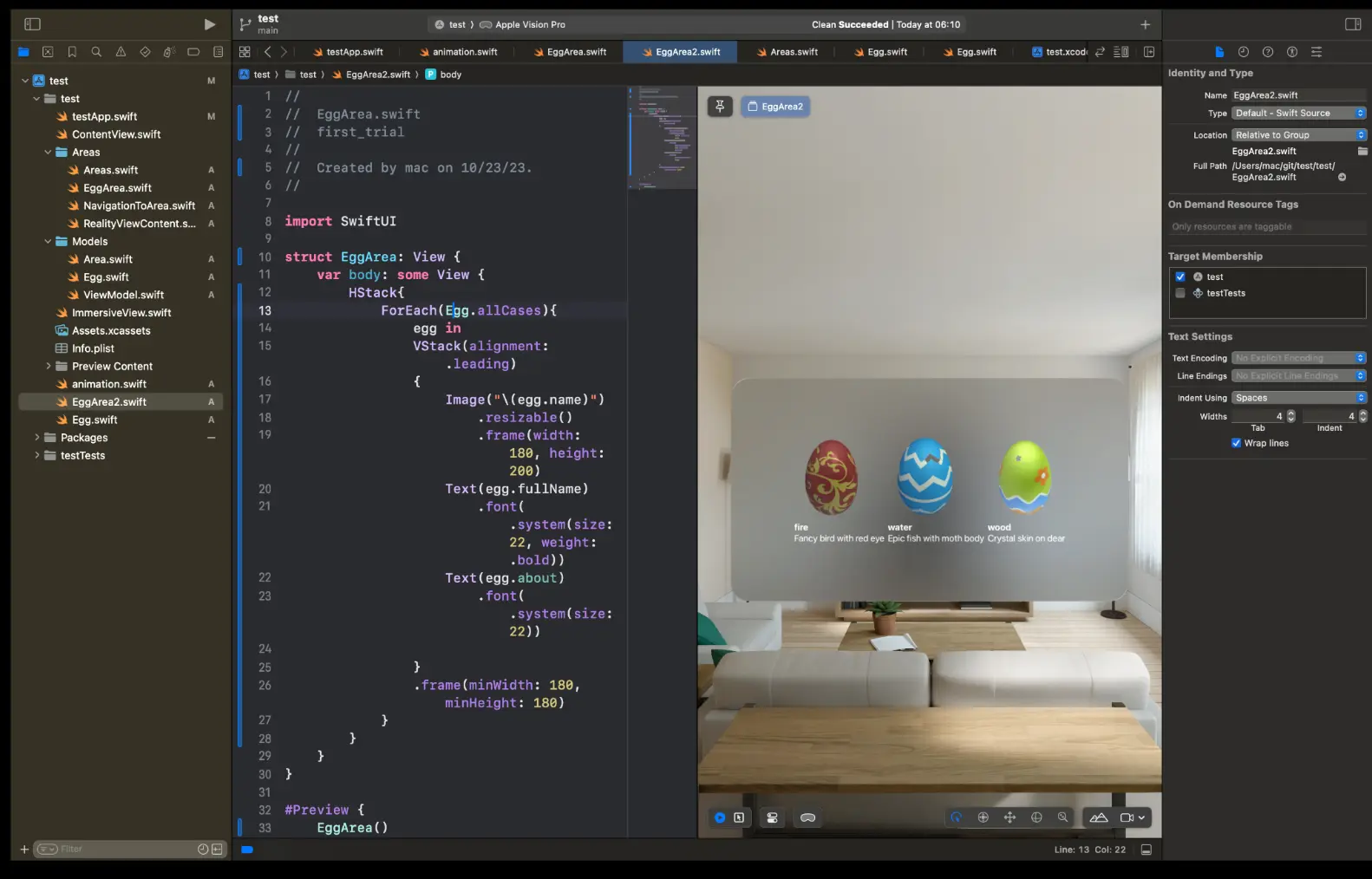Toggle the Wrap lines checkbox

(1236, 443)
